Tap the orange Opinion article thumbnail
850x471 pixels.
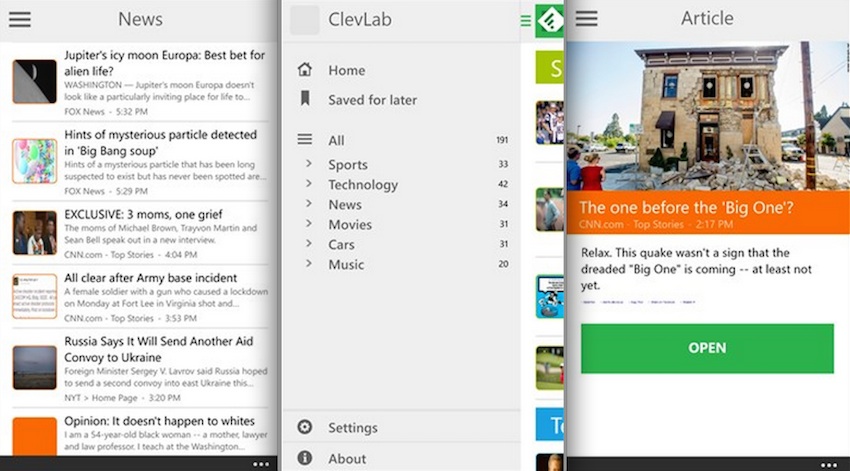pyautogui.click(x=34, y=436)
